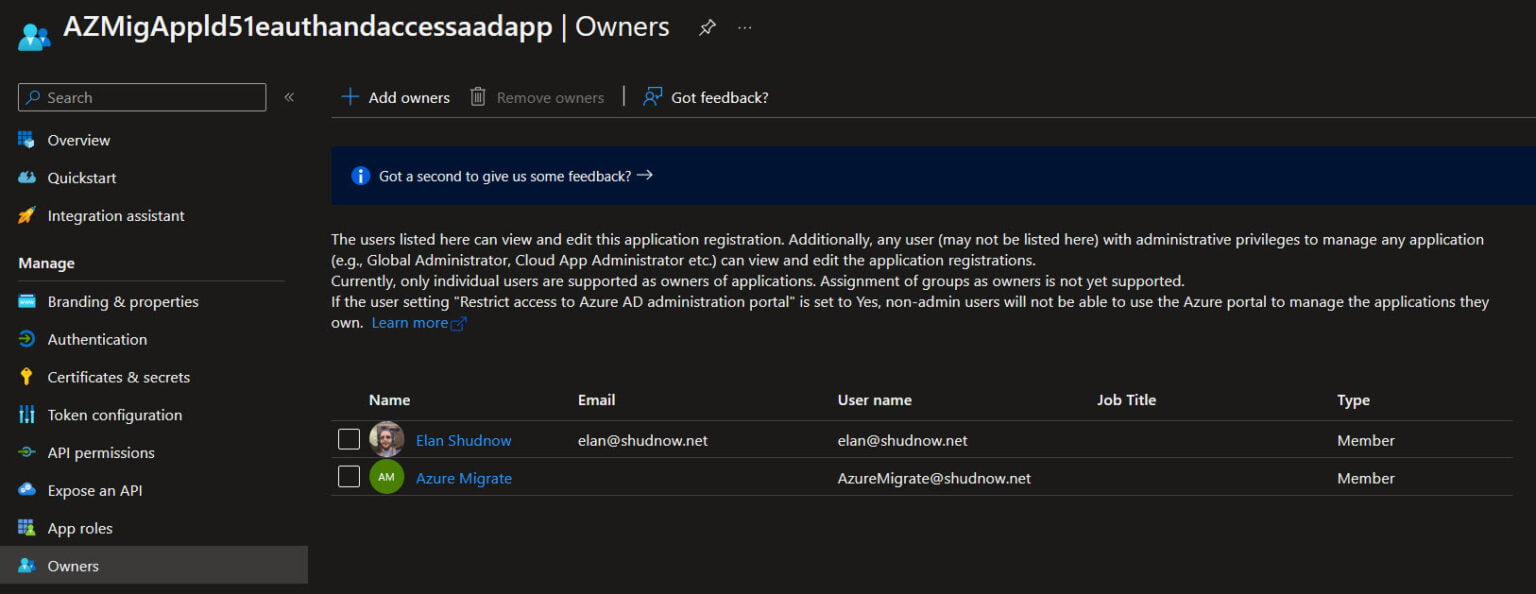Click Got feedback? in toolbar
The width and height of the screenshot is (1536, 594).
tap(720, 98)
